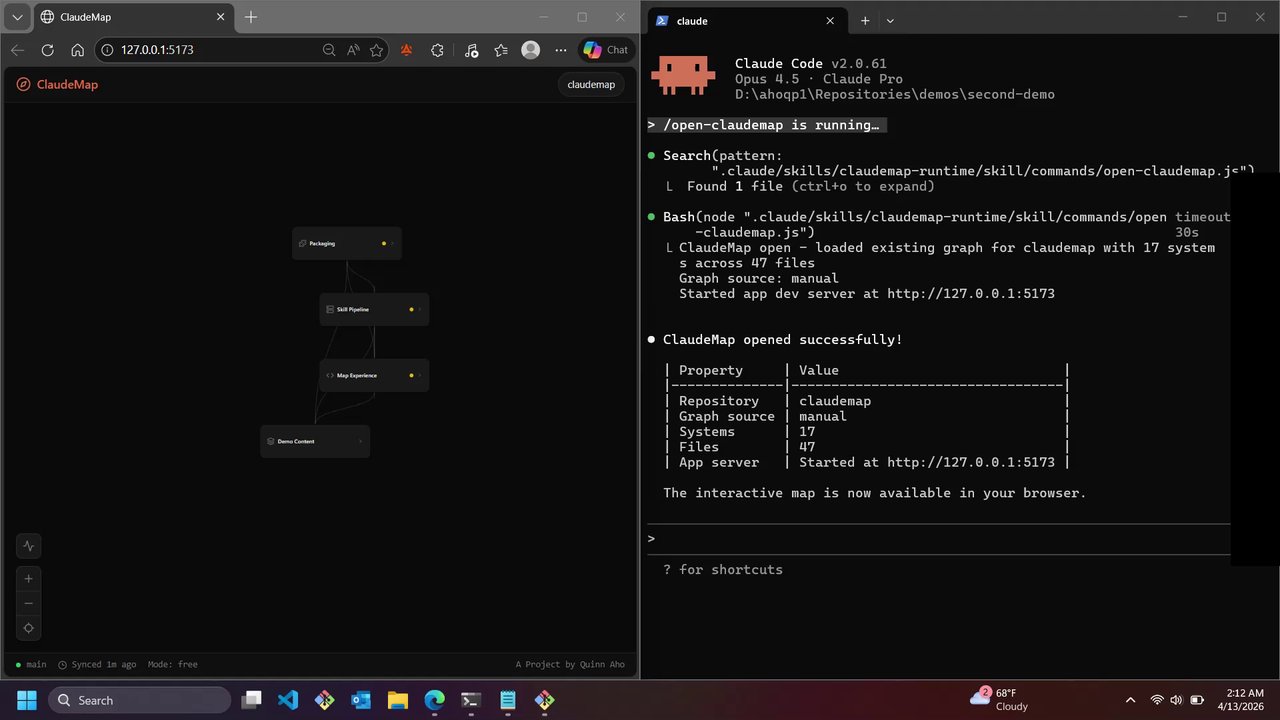Open the Notepad taskbar icon
This screenshot has height=720, width=1280.
(x=508, y=700)
